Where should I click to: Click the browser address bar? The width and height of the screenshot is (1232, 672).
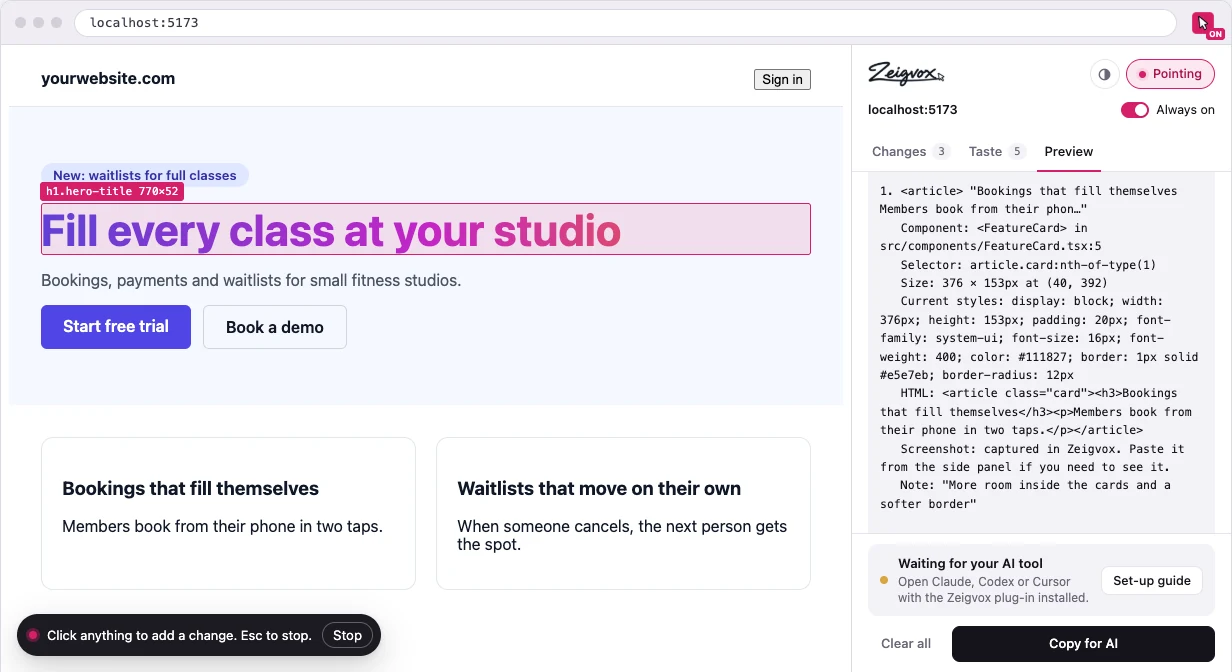coord(625,23)
